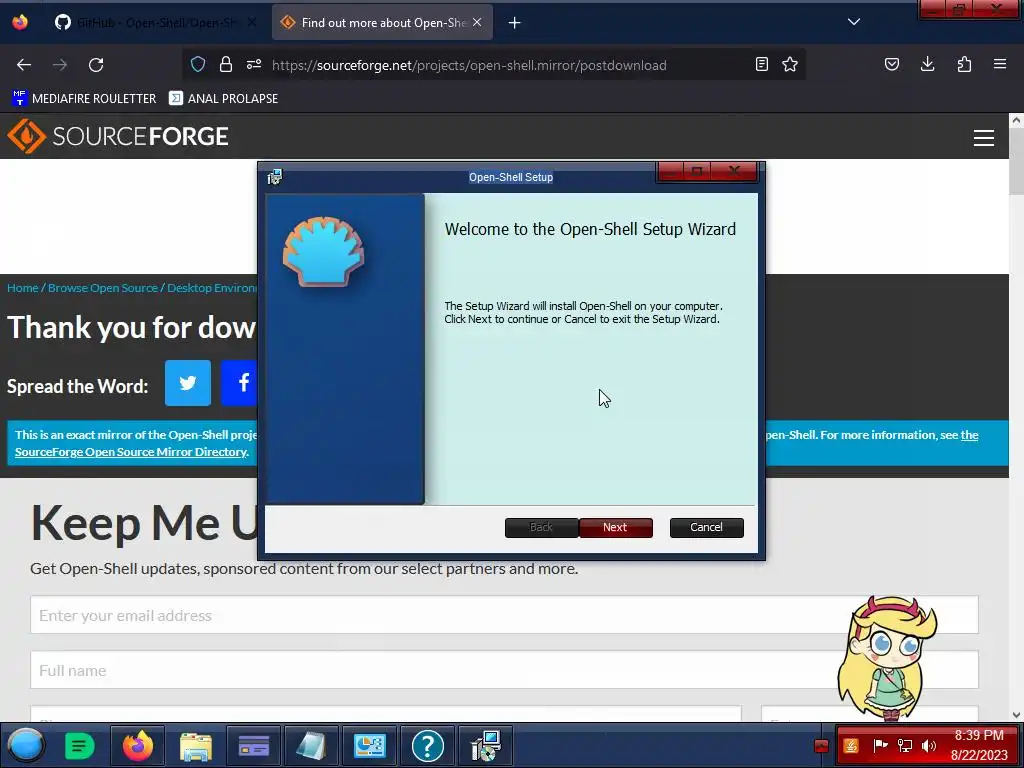Share on Twitter button
The height and width of the screenshot is (768, 1024).
[188, 383]
